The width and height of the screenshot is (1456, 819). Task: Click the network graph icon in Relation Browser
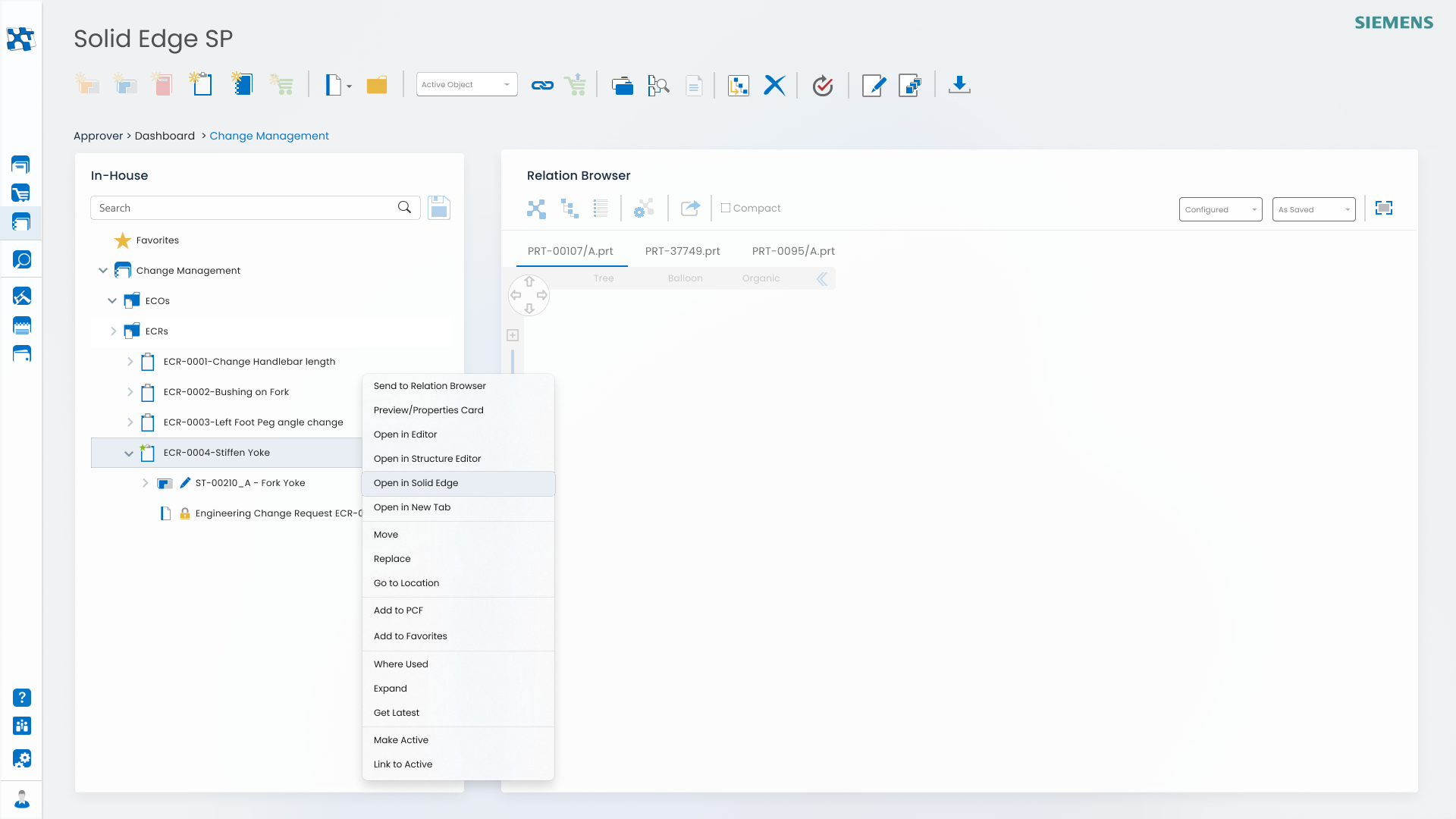click(536, 209)
